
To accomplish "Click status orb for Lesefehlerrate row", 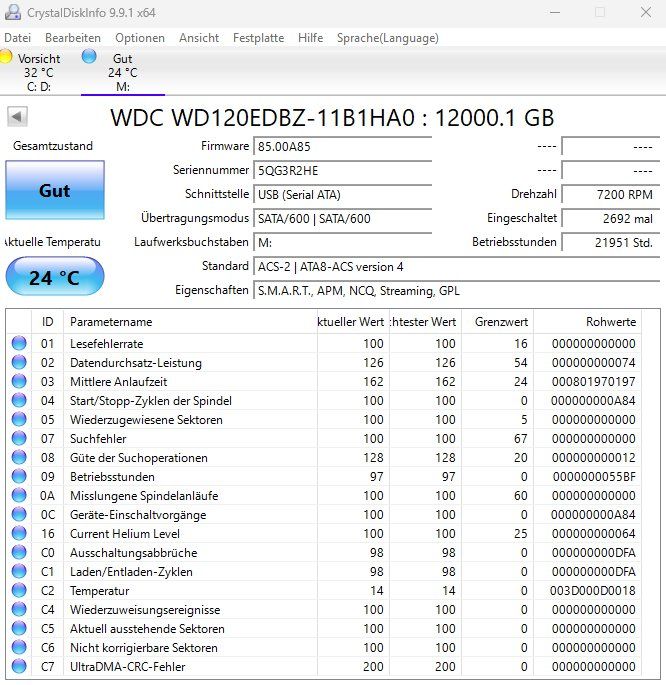I will coord(19,343).
